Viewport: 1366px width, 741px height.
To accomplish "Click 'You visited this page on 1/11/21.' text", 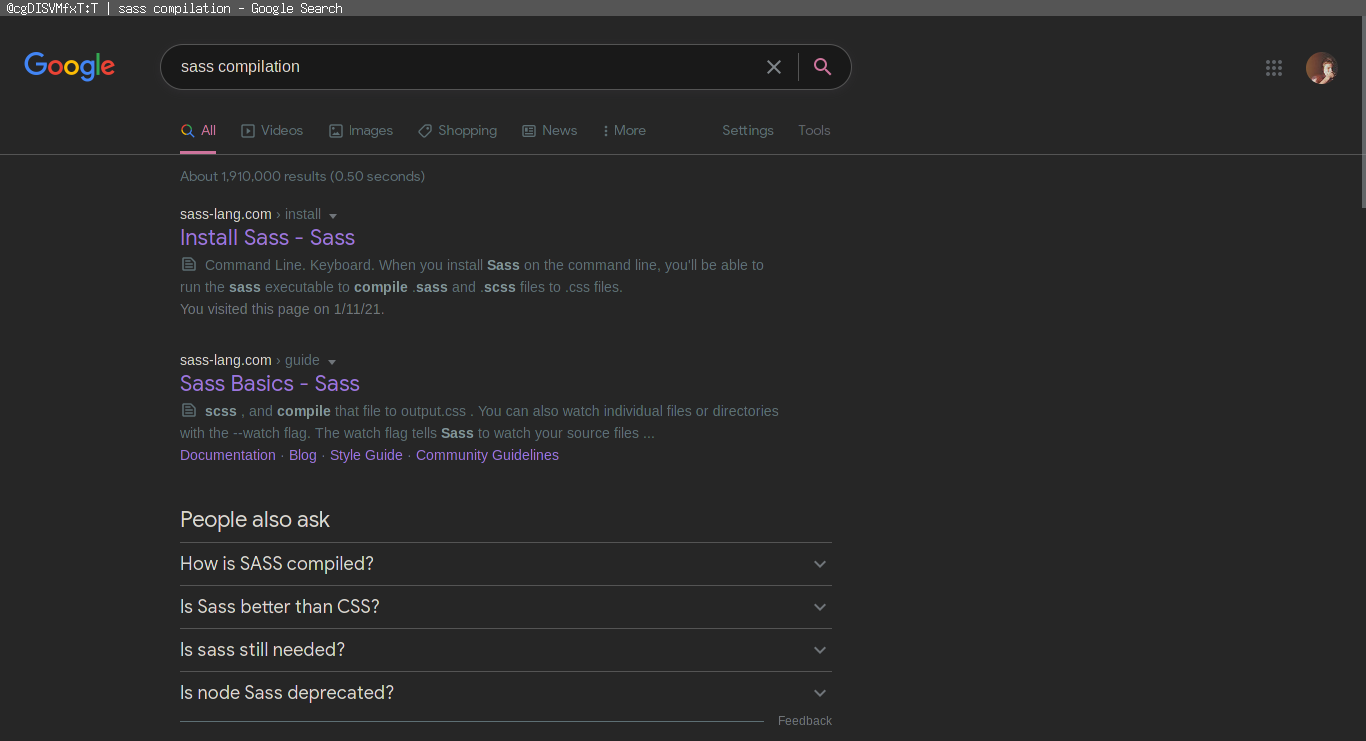I will coord(282,309).
